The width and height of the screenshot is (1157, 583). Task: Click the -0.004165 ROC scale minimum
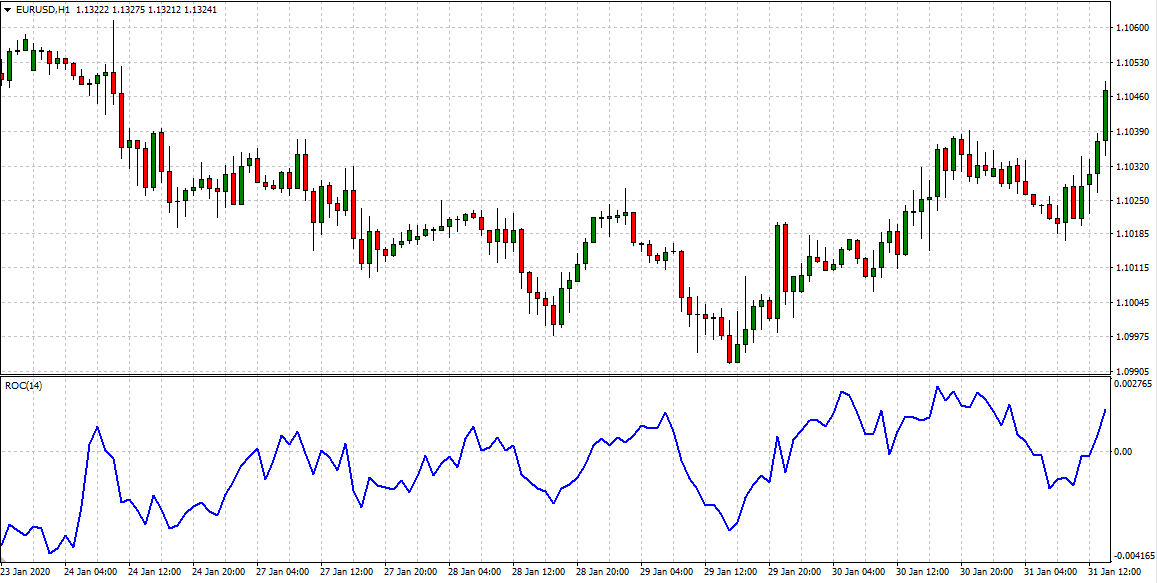click(x=1134, y=555)
